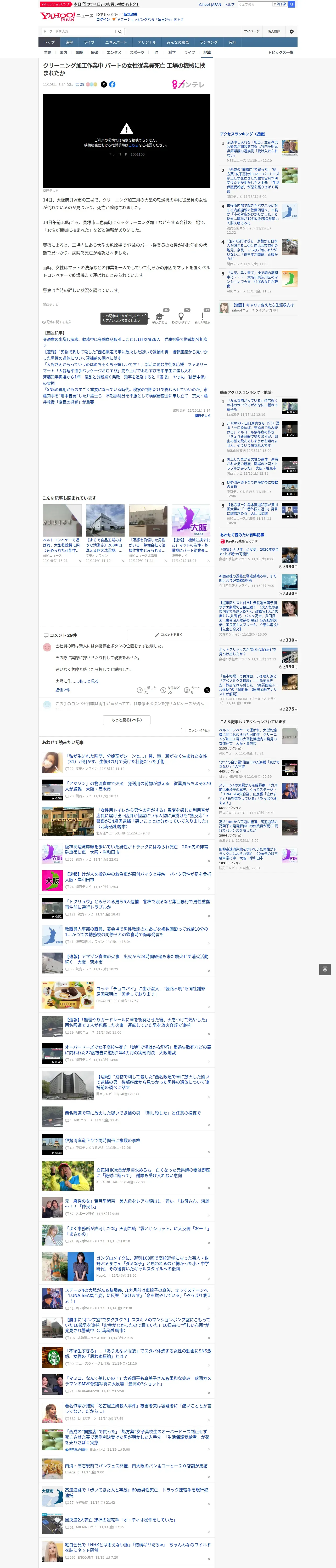Click the Yahoo! JAPAN news logo
The width and height of the screenshot is (336, 1568).
pos(66,16)
